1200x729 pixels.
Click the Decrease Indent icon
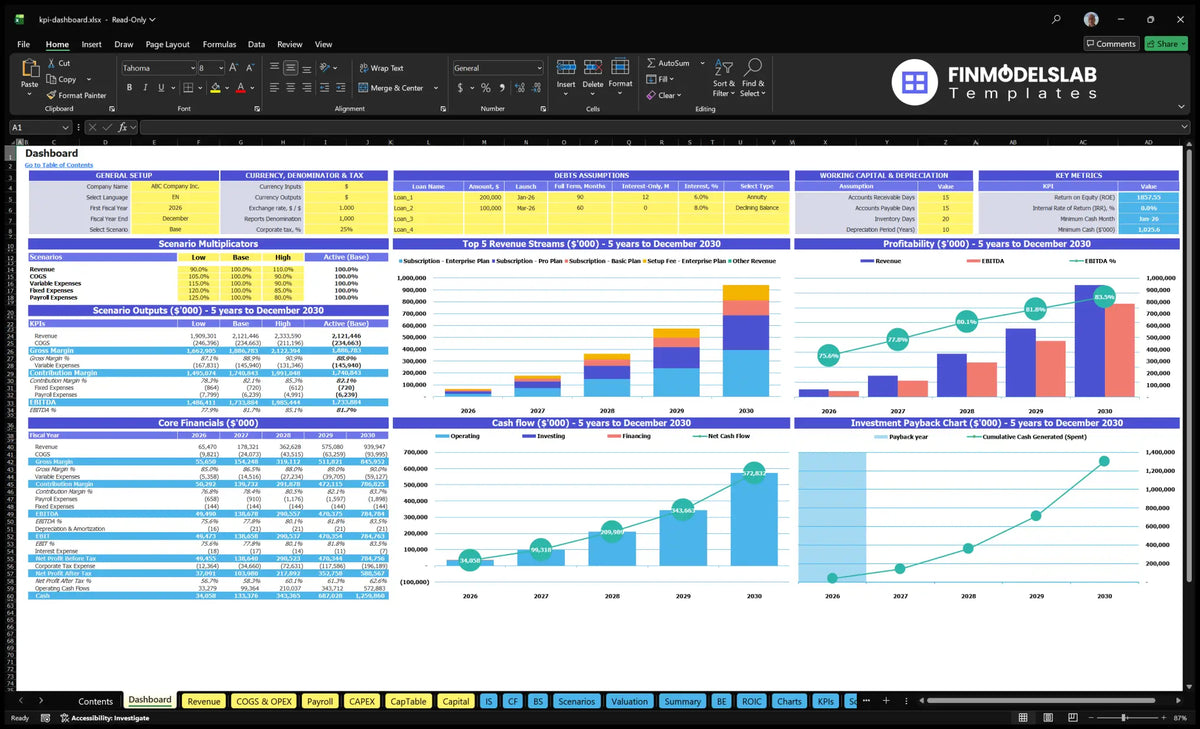pyautogui.click(x=323, y=88)
